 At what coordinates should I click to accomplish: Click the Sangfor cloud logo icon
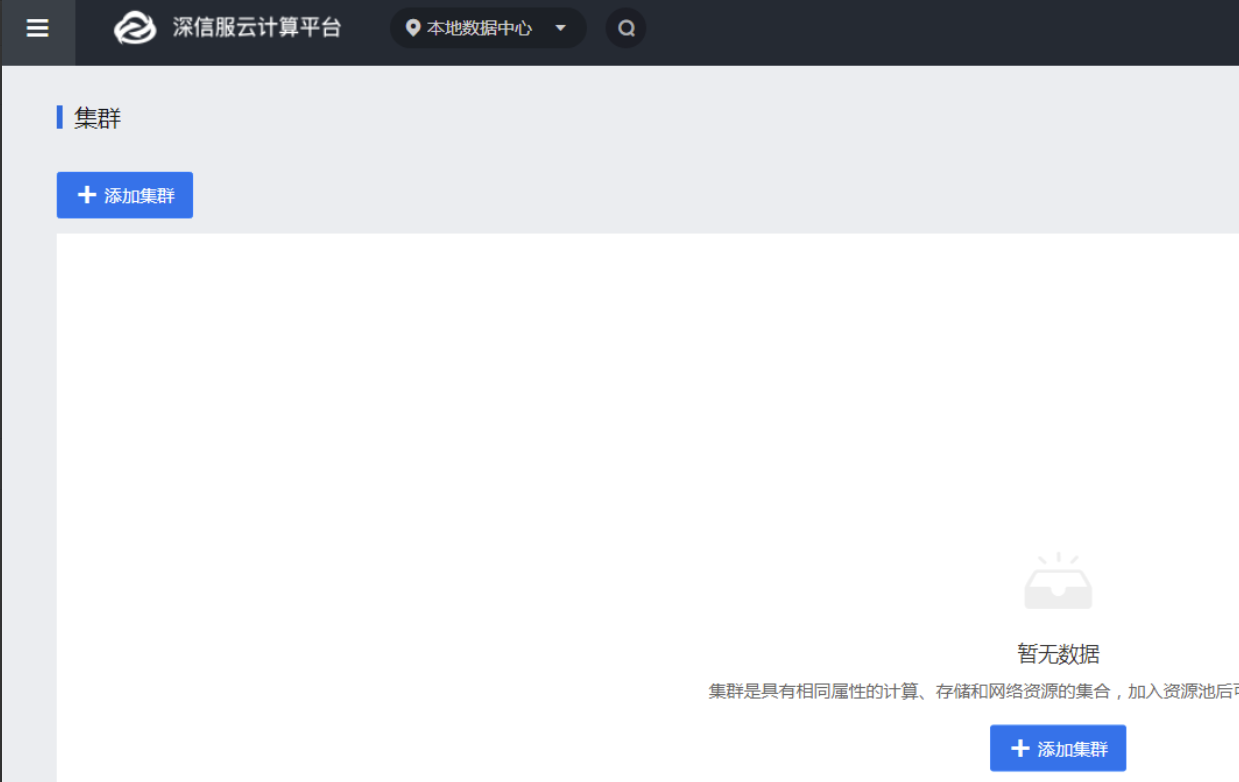135,28
